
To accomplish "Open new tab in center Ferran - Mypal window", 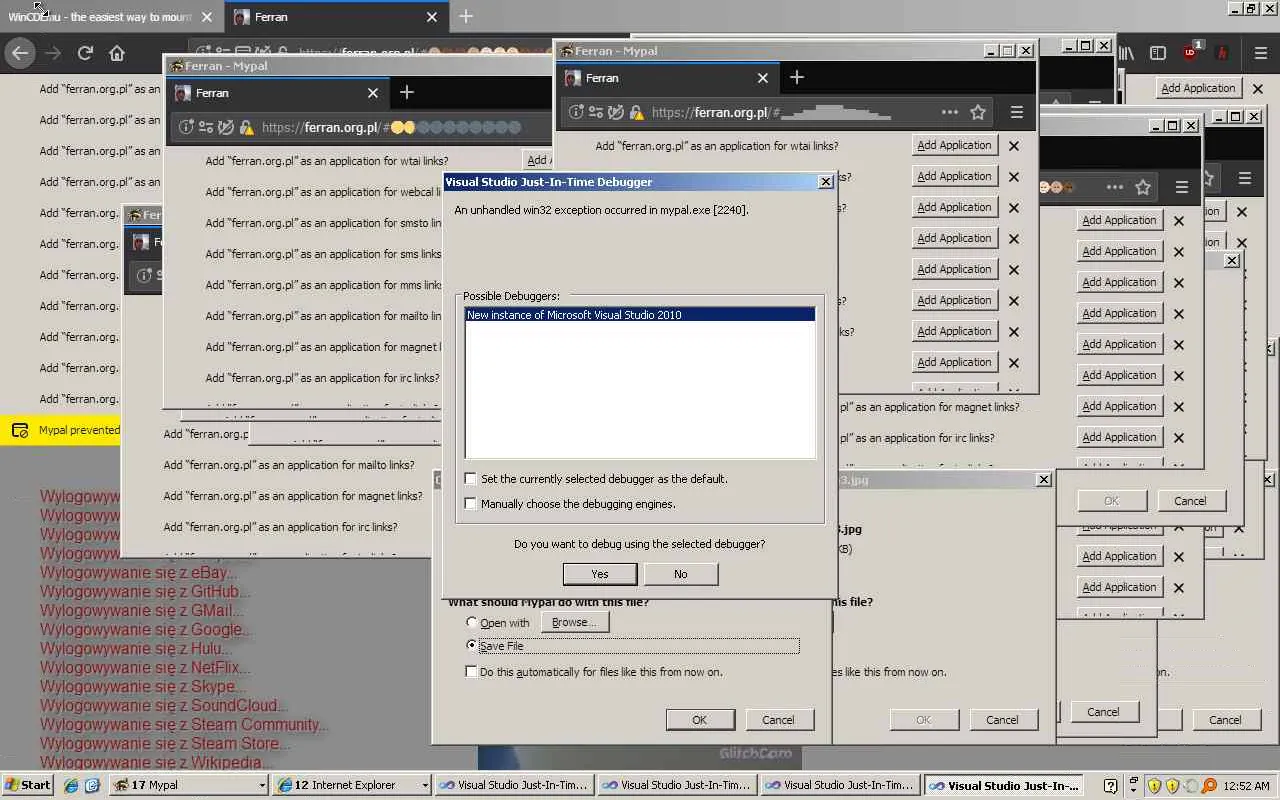I will (797, 77).
